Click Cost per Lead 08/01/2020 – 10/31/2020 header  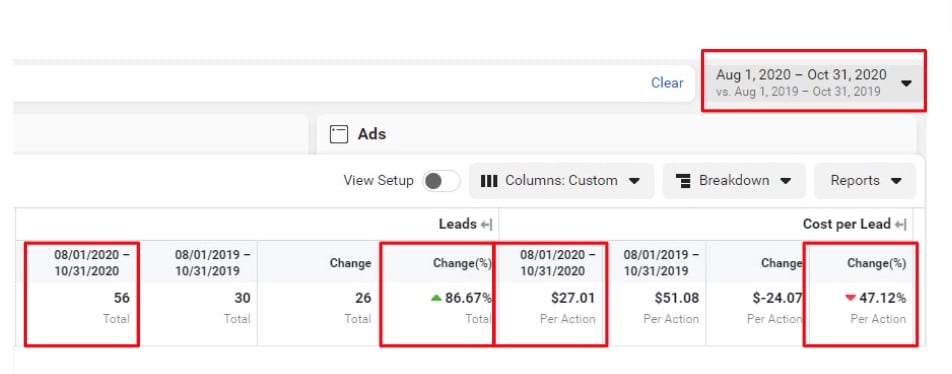click(x=557, y=262)
